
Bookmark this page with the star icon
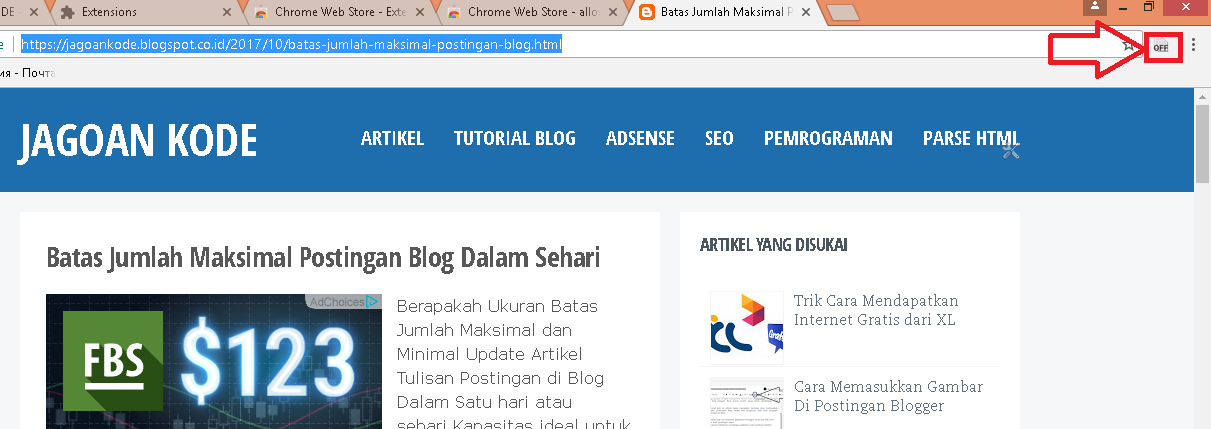(x=1128, y=45)
